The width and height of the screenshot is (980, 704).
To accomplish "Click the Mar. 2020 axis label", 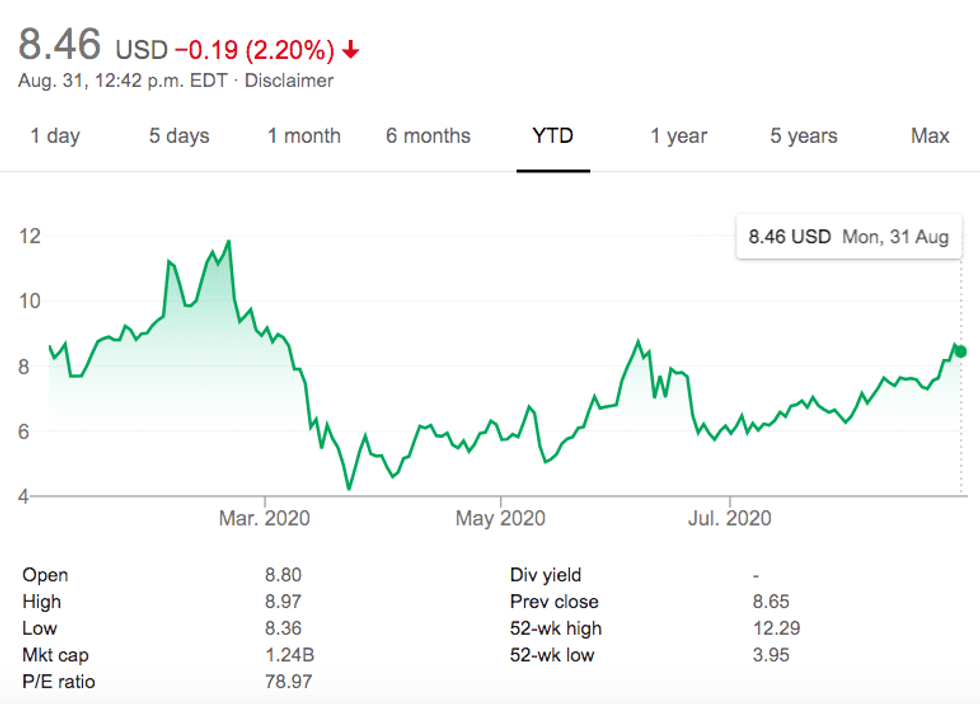I will tap(266, 518).
